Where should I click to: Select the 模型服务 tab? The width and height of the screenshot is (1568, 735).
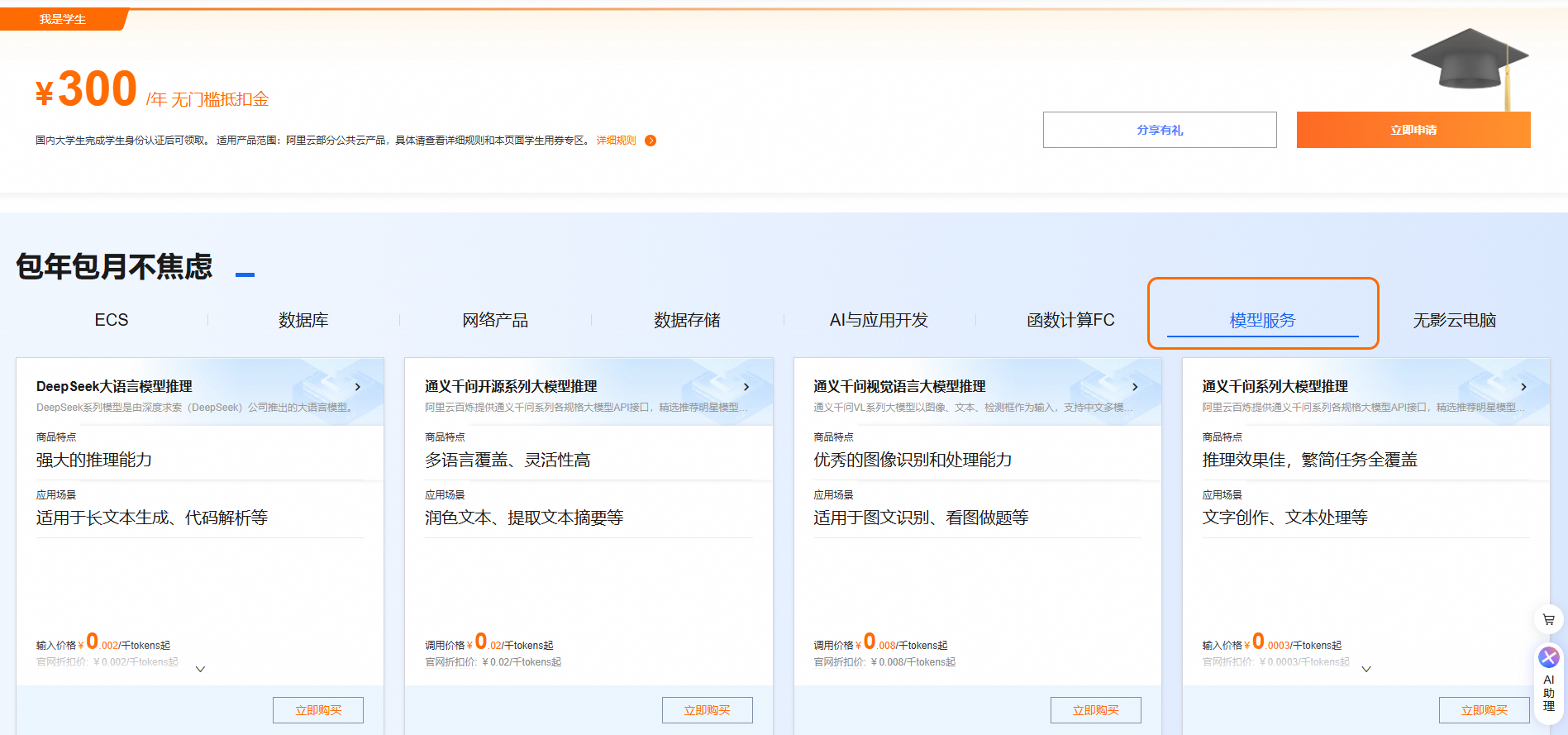coord(1262,320)
